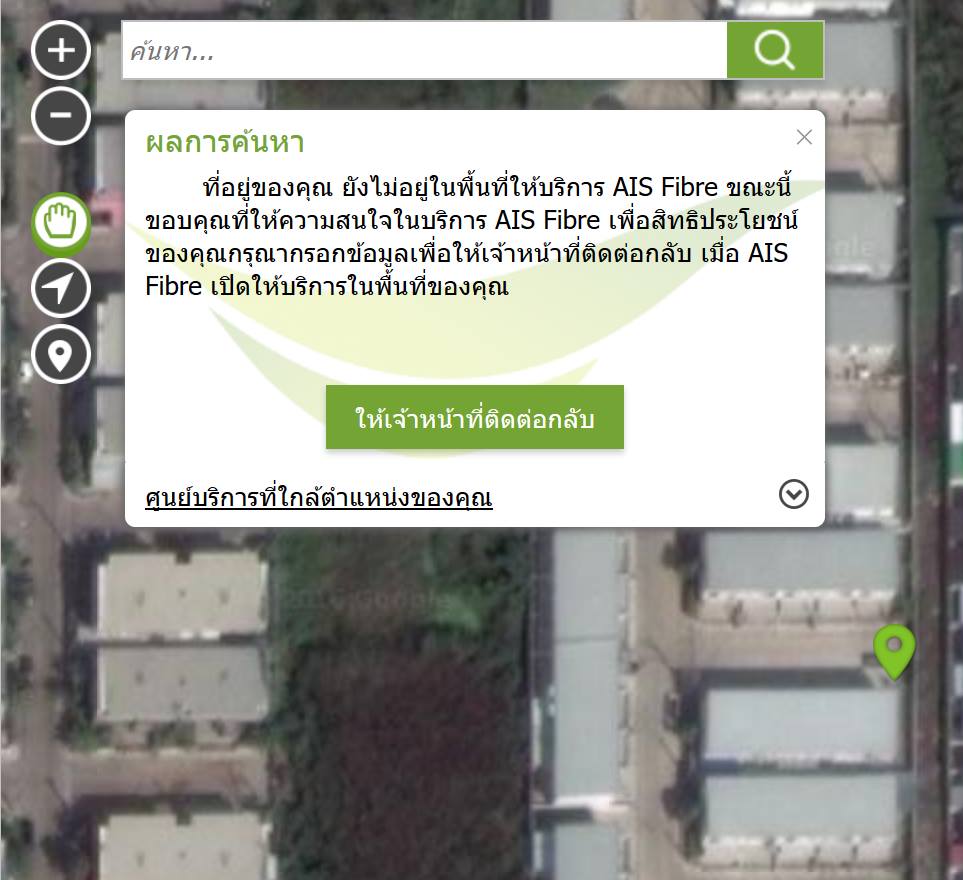Locate my position with the arrow icon
Viewport: 963px width, 880px height.
pyautogui.click(x=61, y=289)
